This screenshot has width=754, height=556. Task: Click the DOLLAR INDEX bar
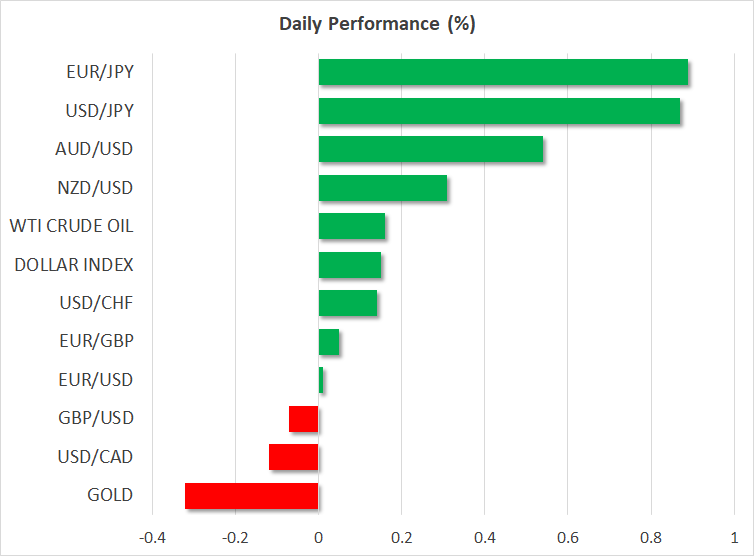350,265
